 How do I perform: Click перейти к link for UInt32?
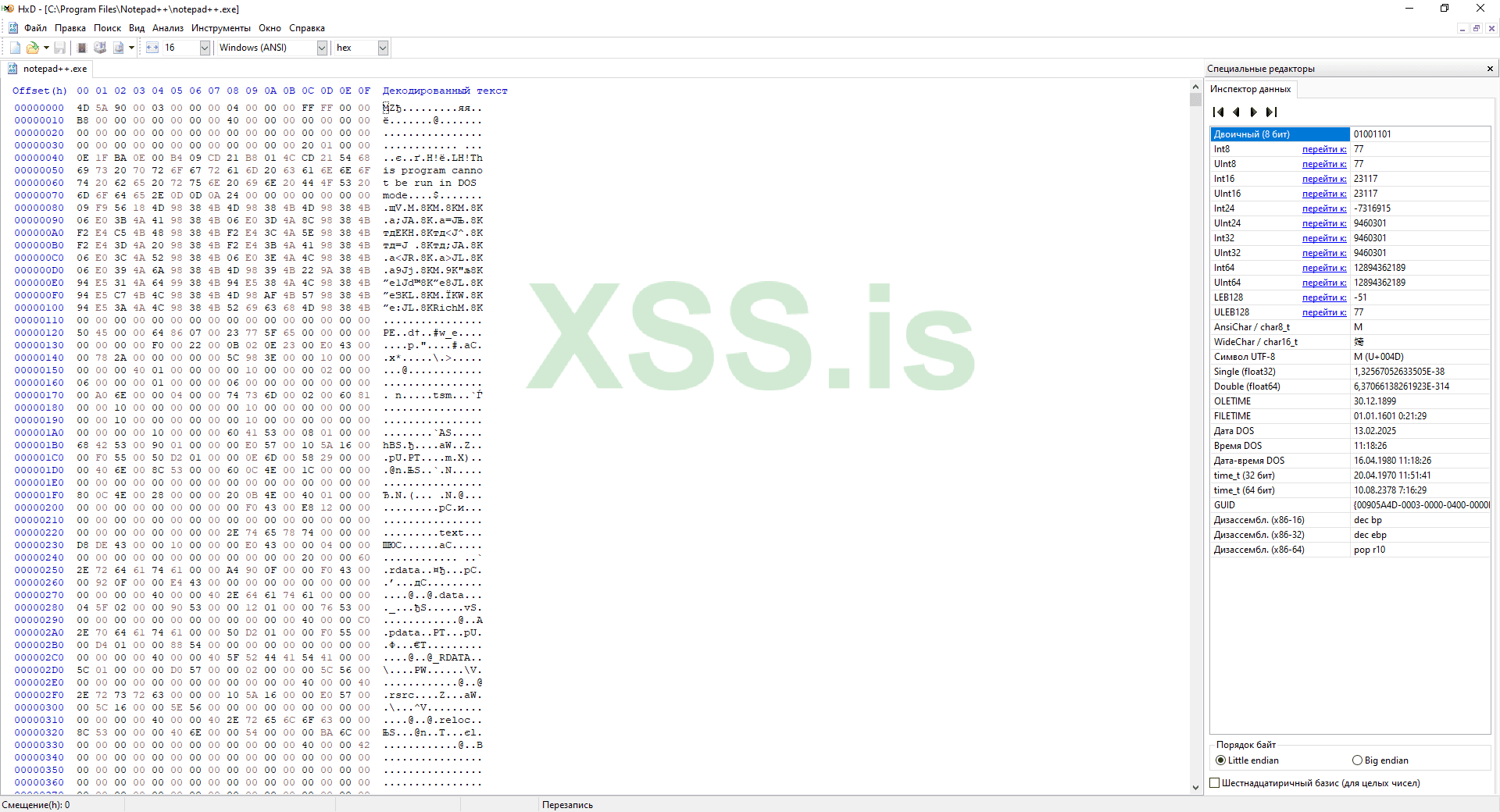pos(1324,253)
